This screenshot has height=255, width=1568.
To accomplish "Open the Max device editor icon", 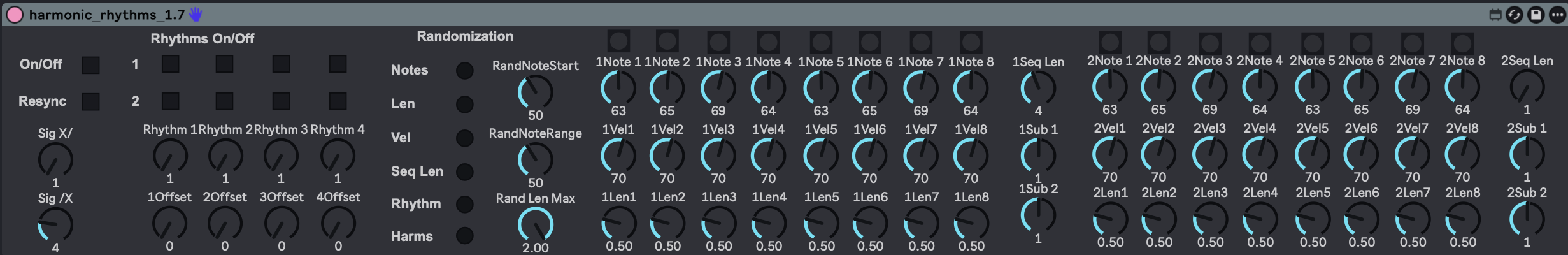I will [x=1495, y=15].
